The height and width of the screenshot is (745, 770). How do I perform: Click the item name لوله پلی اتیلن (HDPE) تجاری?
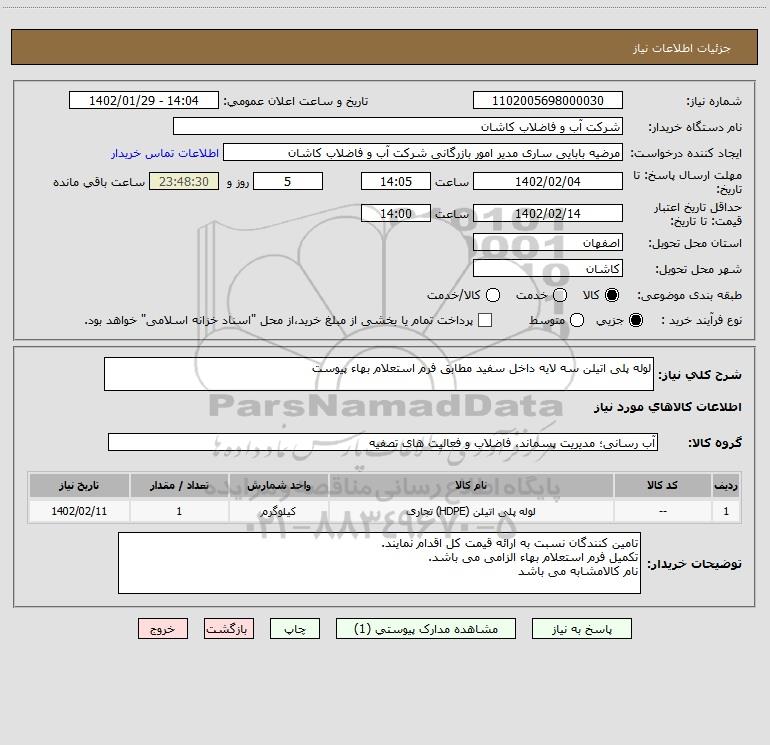coord(471,511)
